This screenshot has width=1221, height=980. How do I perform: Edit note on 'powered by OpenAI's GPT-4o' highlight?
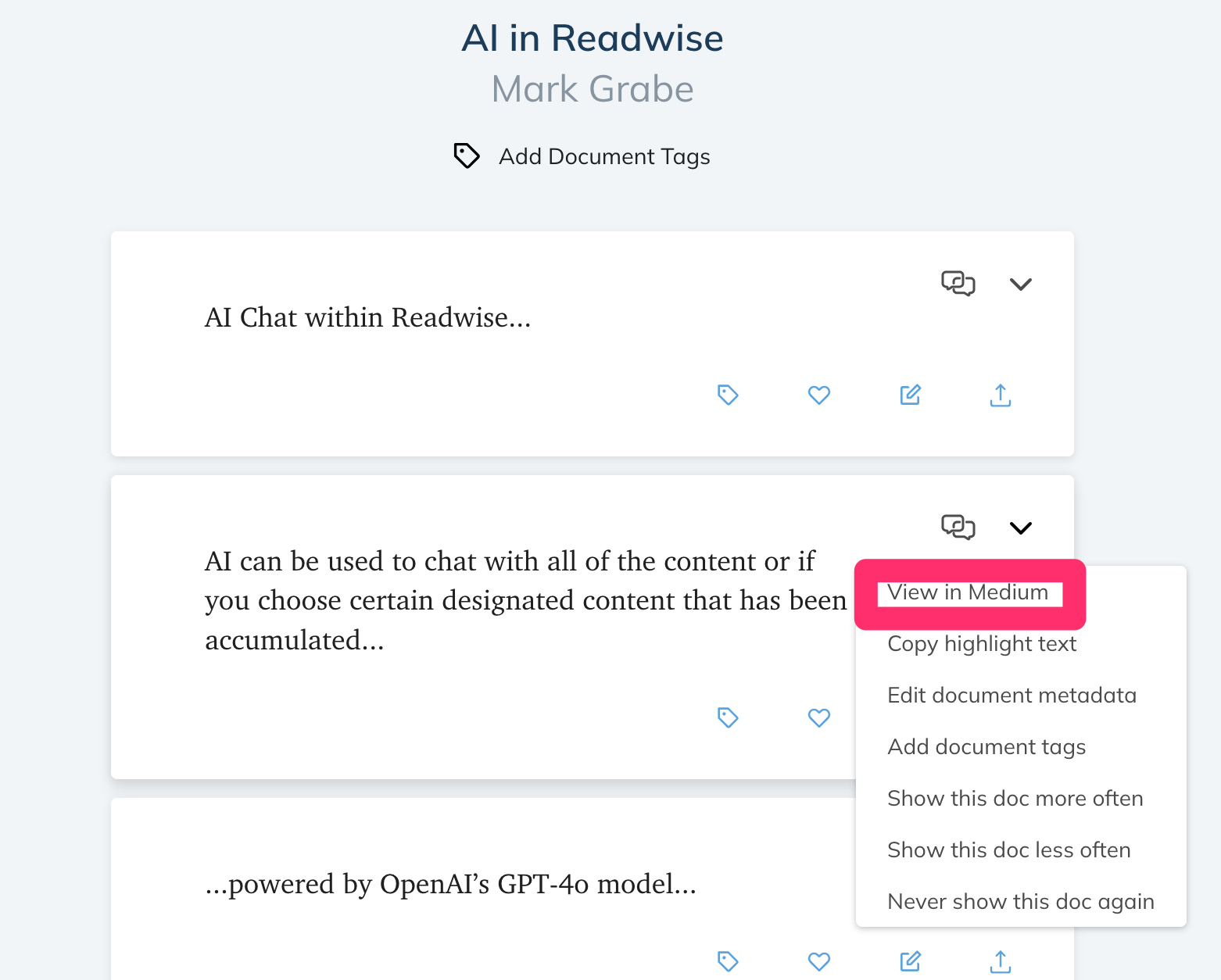tap(911, 961)
